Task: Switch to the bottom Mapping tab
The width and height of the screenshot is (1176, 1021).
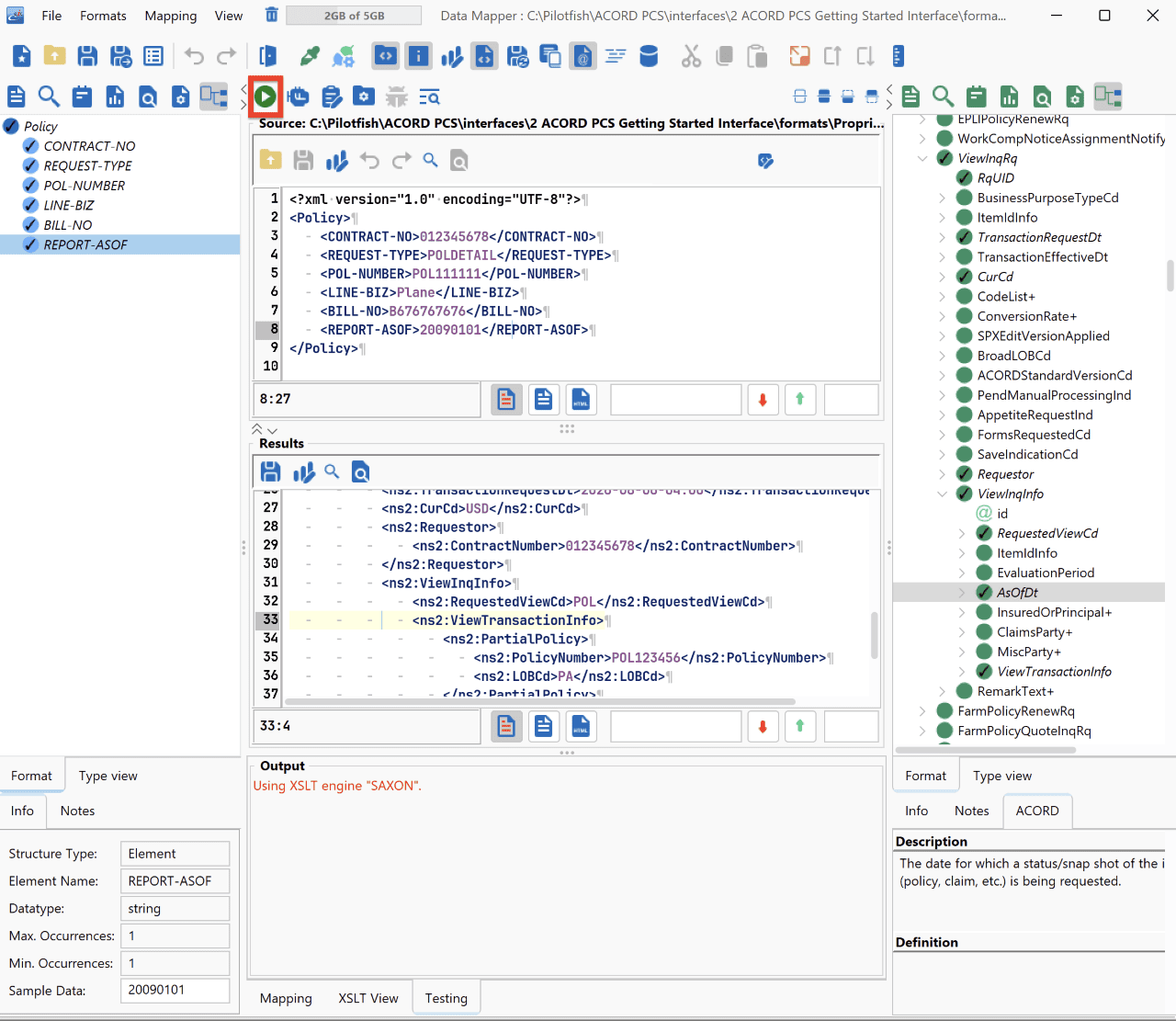Action: tap(286, 998)
